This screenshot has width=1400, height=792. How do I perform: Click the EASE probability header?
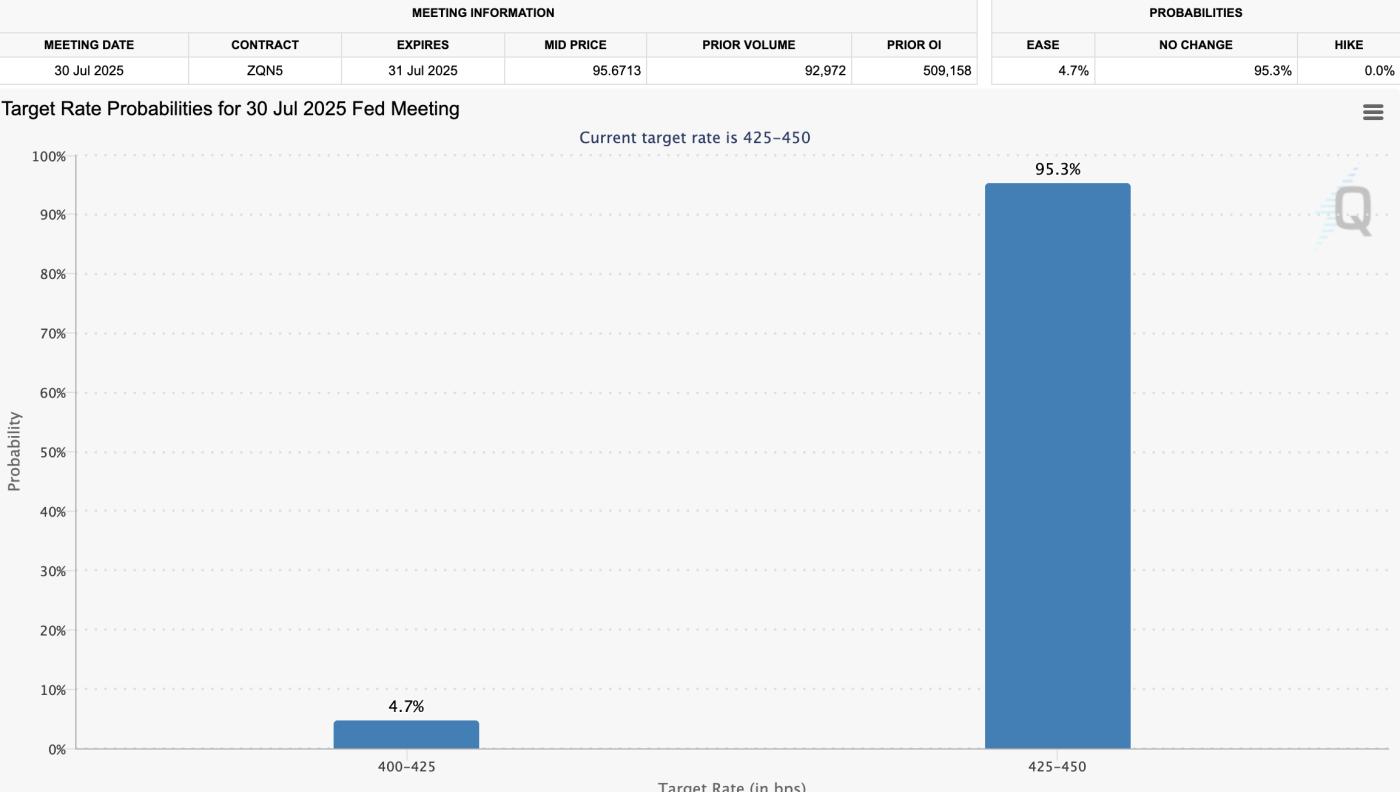pyautogui.click(x=1043, y=44)
